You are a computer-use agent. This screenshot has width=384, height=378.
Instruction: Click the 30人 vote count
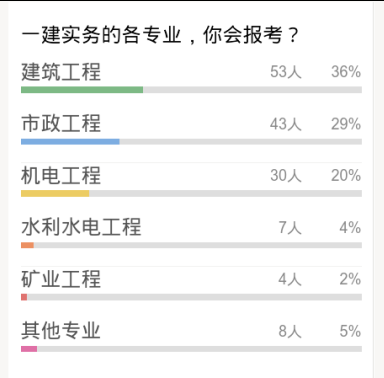[286, 175]
